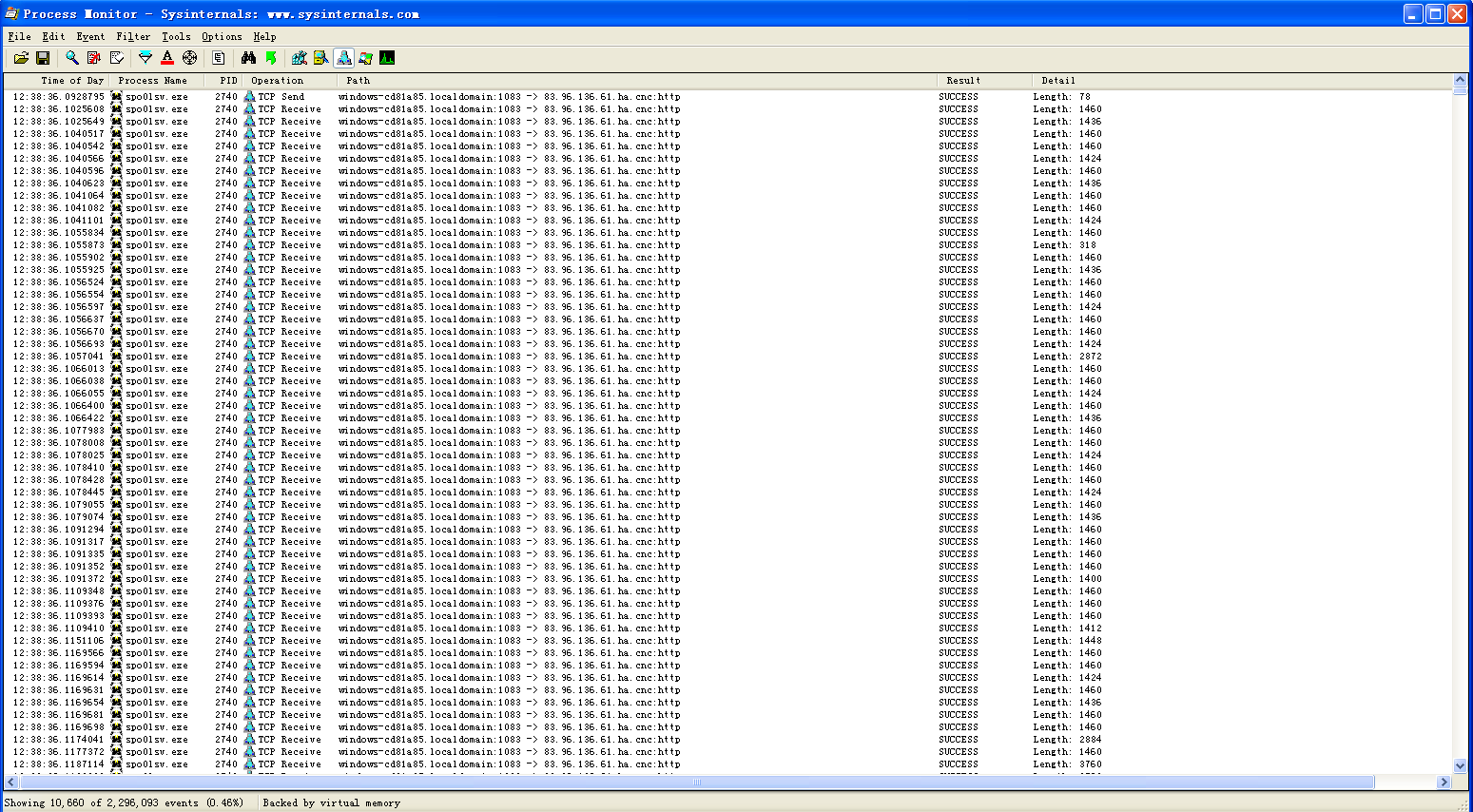Open the File menu
The height and width of the screenshot is (812, 1473).
(19, 36)
